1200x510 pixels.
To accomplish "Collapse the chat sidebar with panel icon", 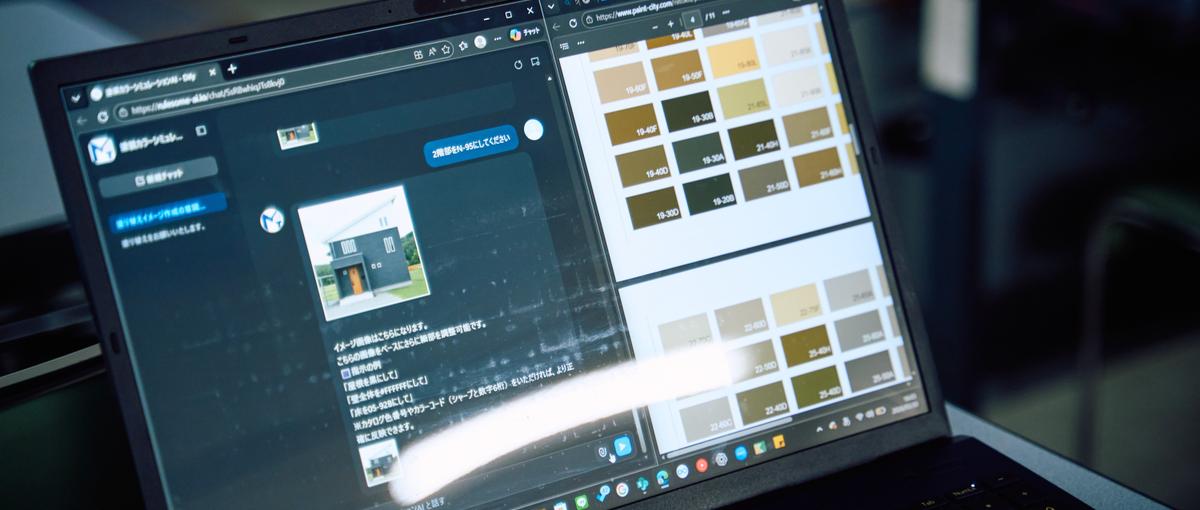I will click(200, 130).
